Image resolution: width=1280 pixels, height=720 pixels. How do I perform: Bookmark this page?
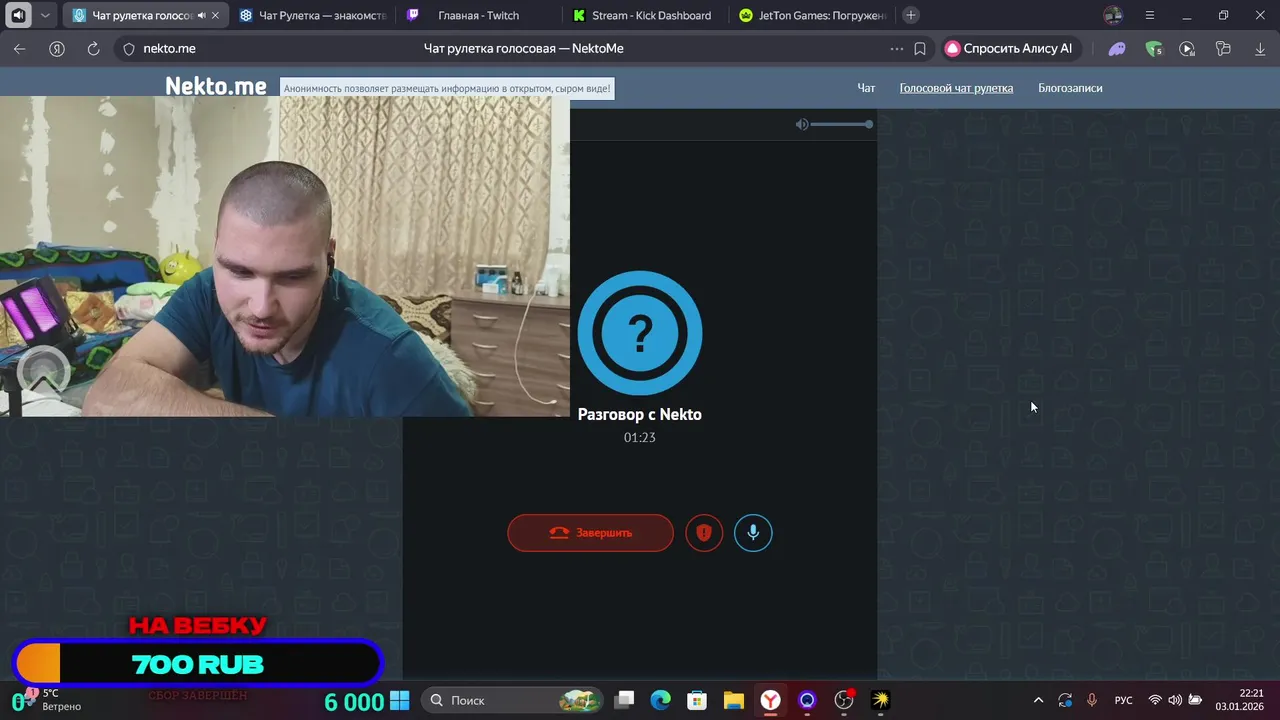click(920, 48)
